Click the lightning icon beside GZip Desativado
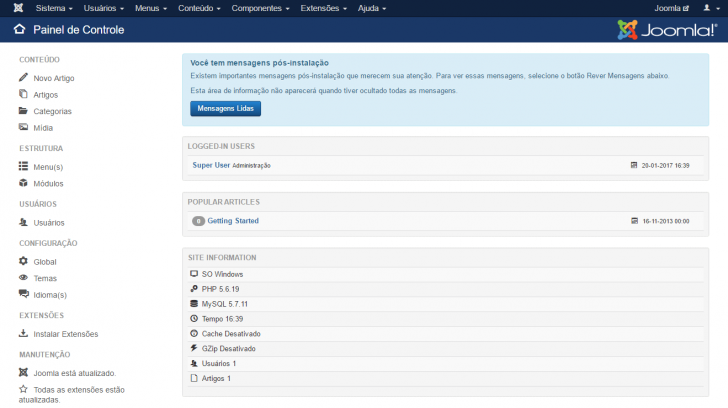The height and width of the screenshot is (408, 728). (194, 348)
